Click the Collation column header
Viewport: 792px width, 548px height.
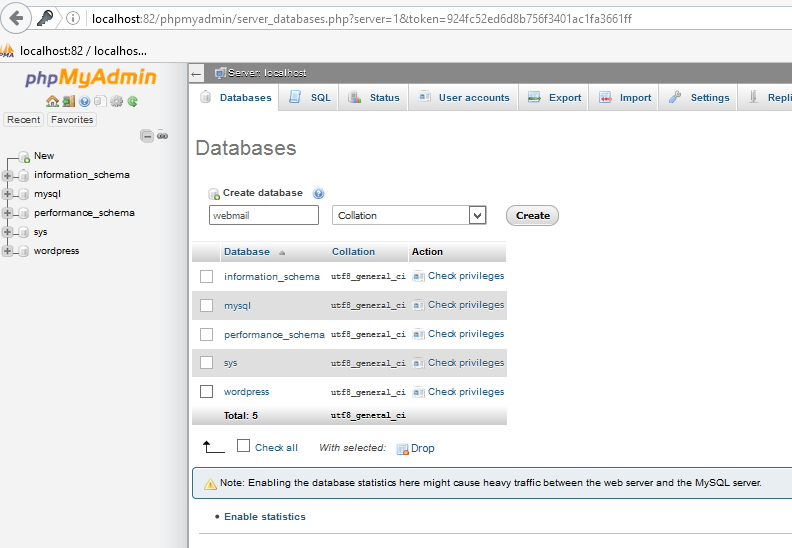point(353,252)
